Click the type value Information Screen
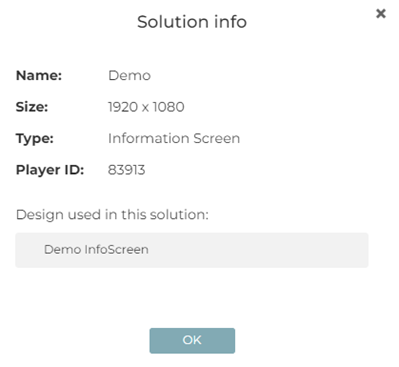Screen dimensions: 399x367 (x=174, y=138)
